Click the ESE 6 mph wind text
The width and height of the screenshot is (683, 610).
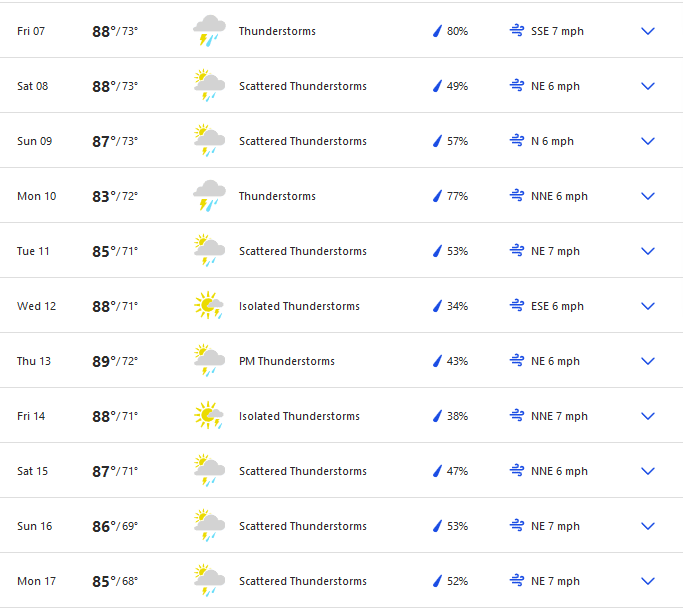pos(557,306)
